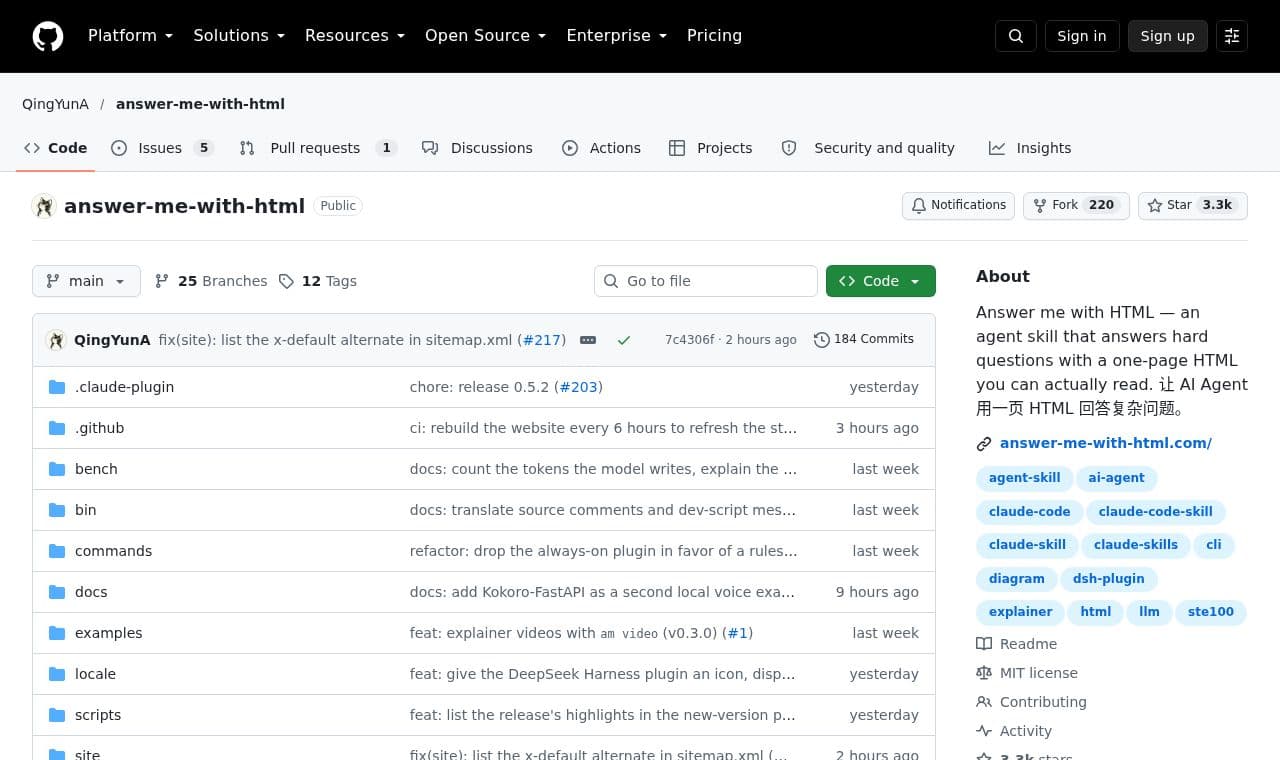Open the .claude-plugin folder icon
This screenshot has height=760, width=1280.
(57, 387)
